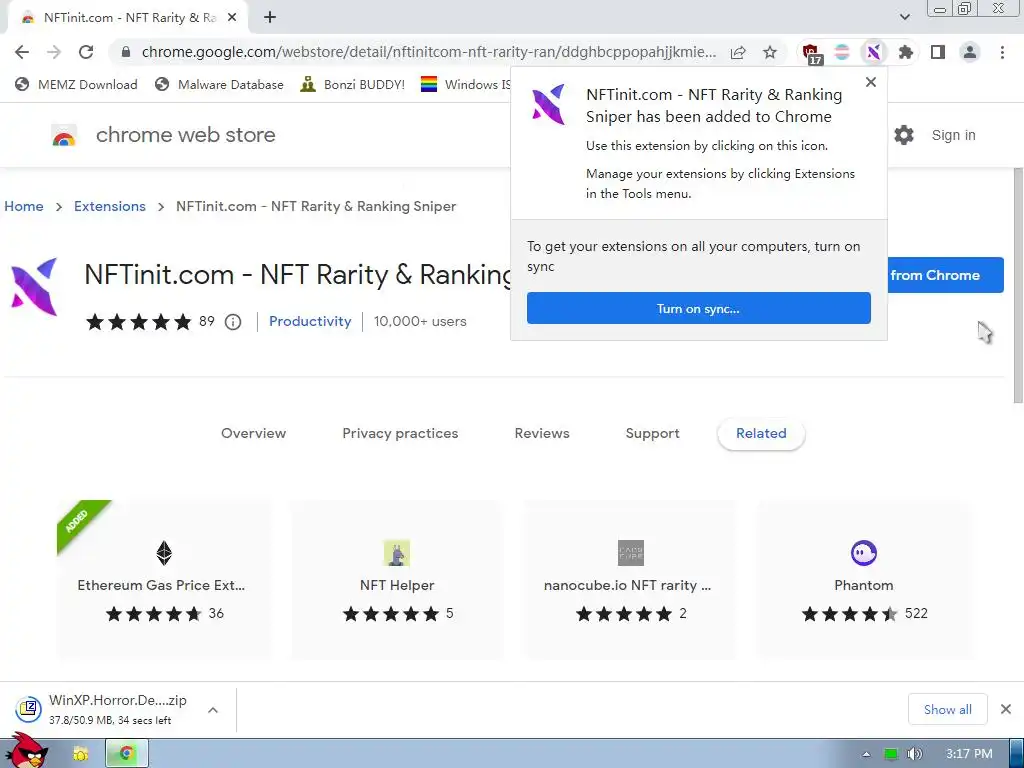Open the NFT Helper extension card
This screenshot has height=768, width=1024.
coord(397,579)
